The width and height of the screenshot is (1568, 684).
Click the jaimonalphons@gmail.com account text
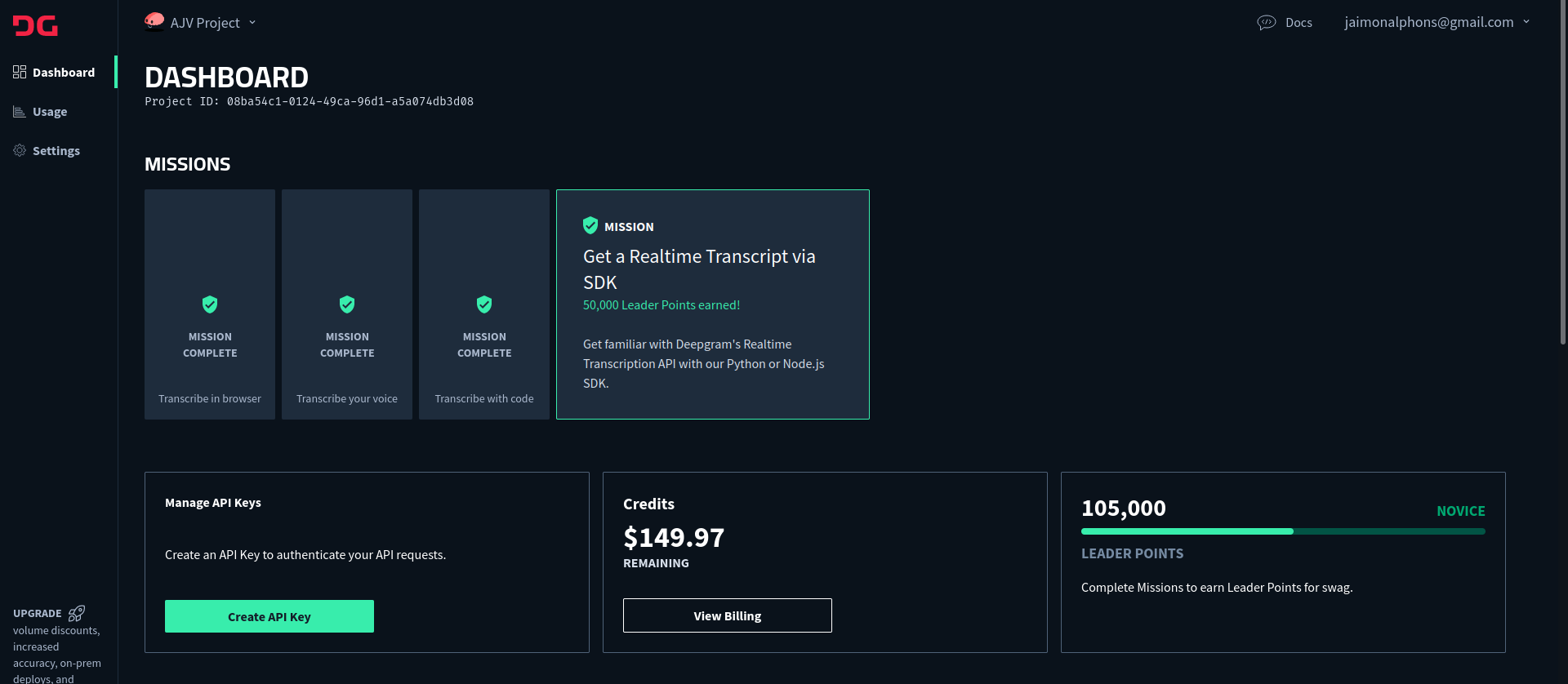1429,22
